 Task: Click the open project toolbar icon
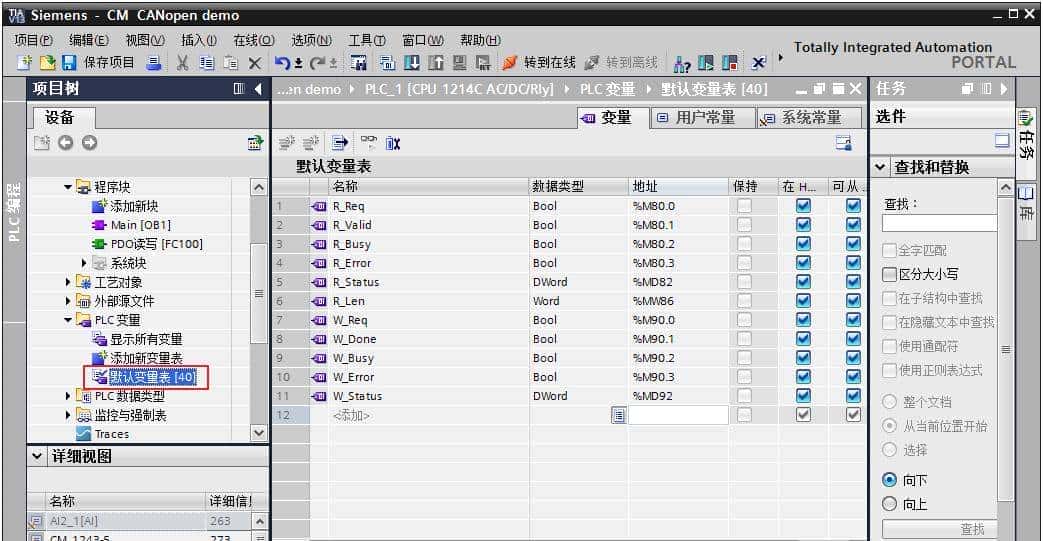pos(47,63)
